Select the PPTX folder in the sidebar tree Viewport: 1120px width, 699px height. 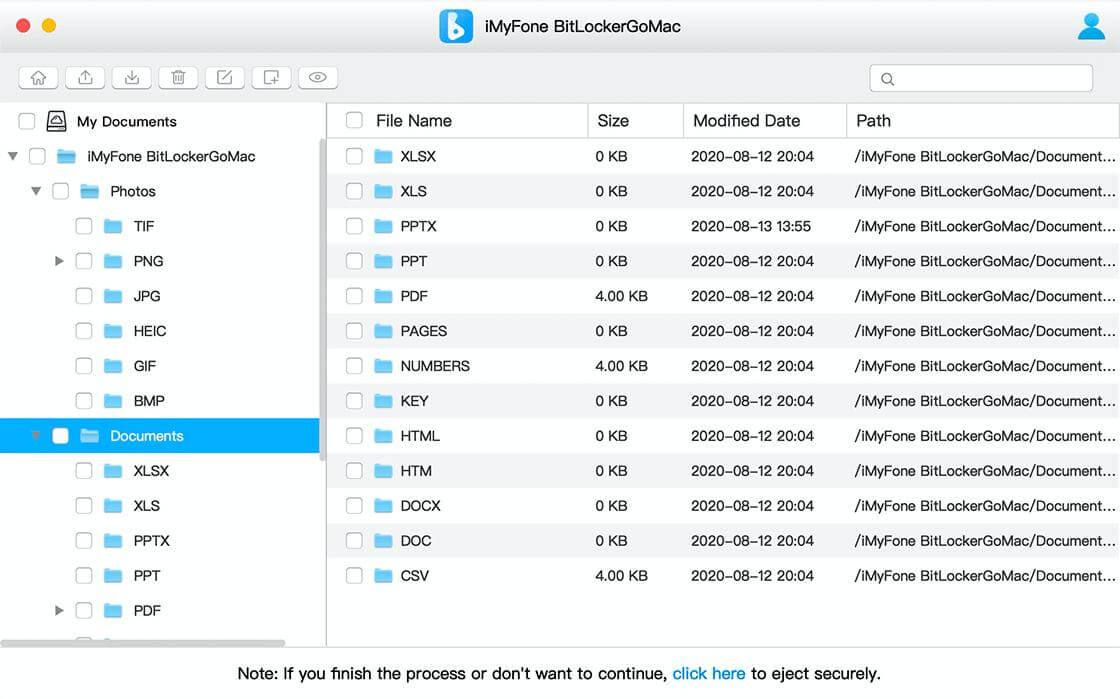[151, 541]
